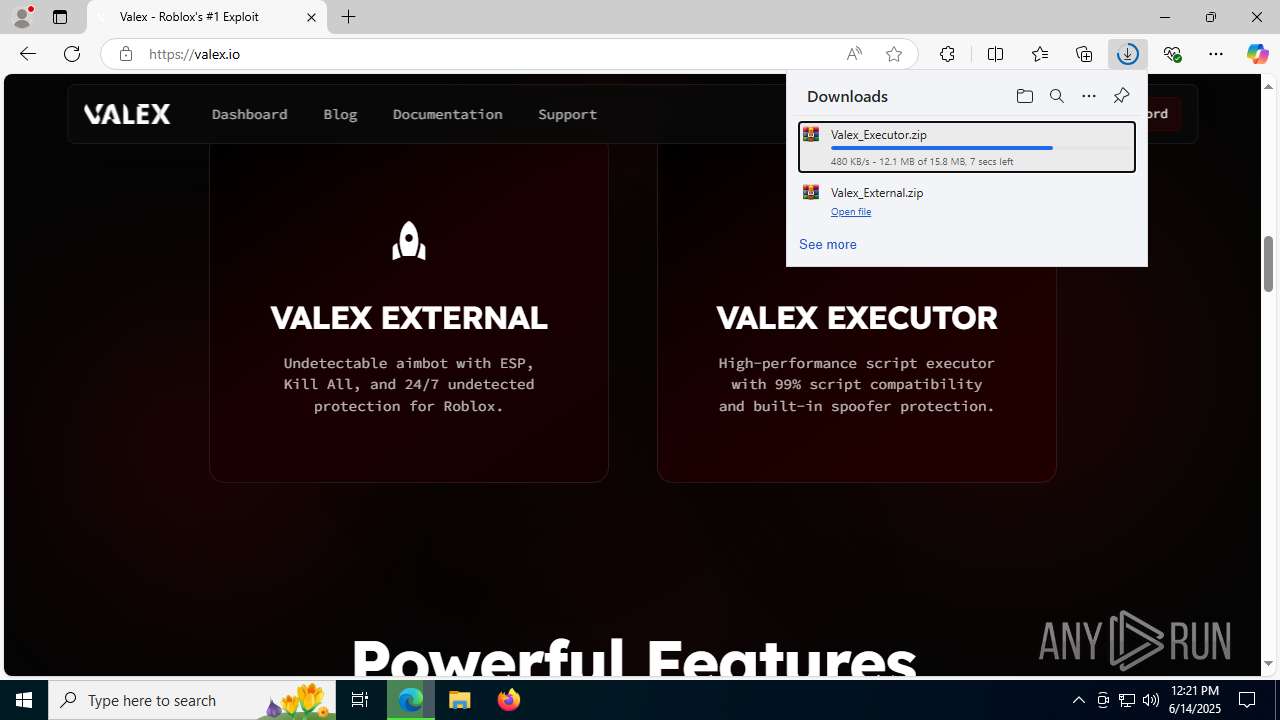Open browser profile icon
This screenshot has width=1280, height=720.
click(x=21, y=17)
